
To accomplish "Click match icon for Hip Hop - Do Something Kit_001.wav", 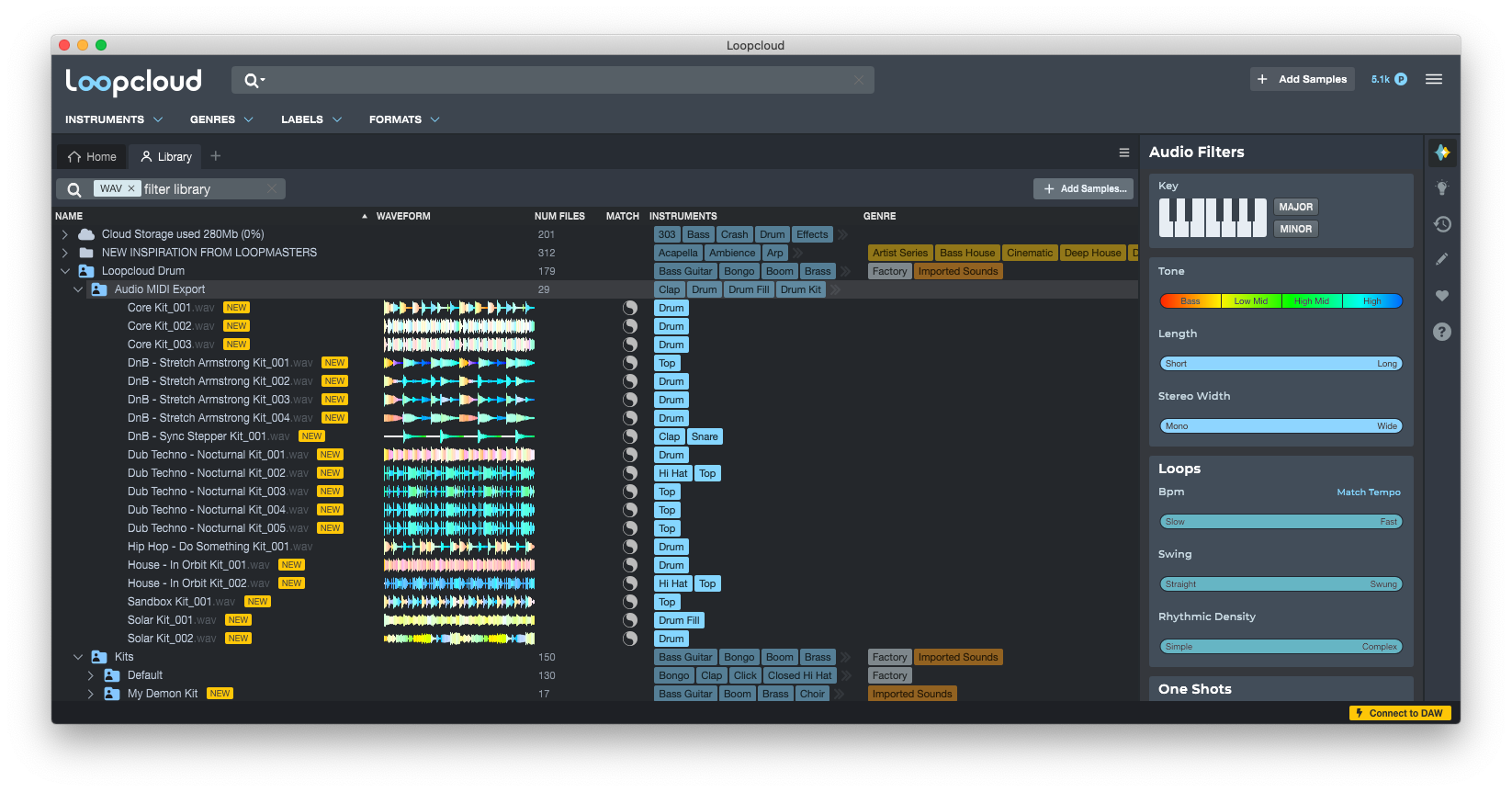I will pyautogui.click(x=630, y=547).
